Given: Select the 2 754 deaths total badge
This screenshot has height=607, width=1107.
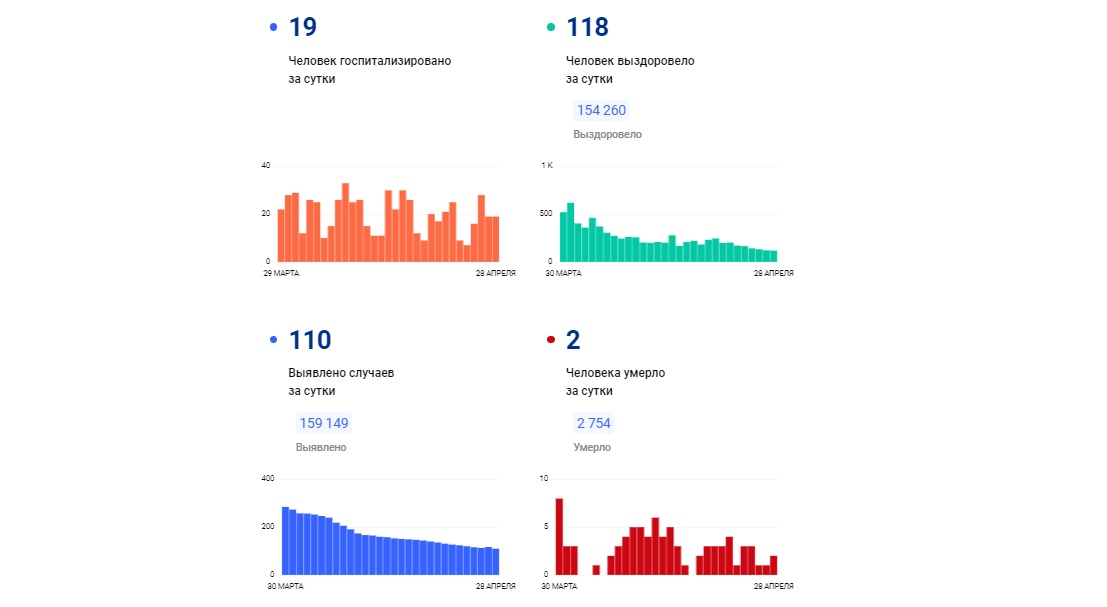Looking at the screenshot, I should click(x=593, y=423).
